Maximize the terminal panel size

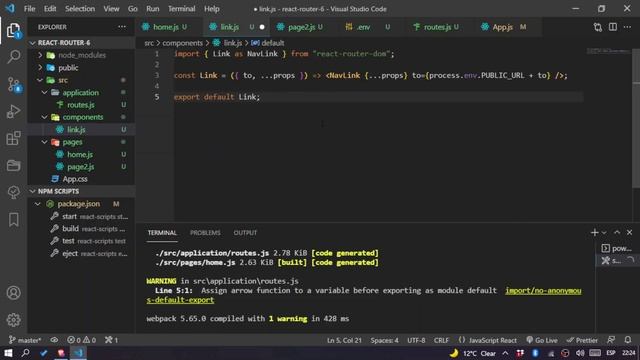[617, 232]
